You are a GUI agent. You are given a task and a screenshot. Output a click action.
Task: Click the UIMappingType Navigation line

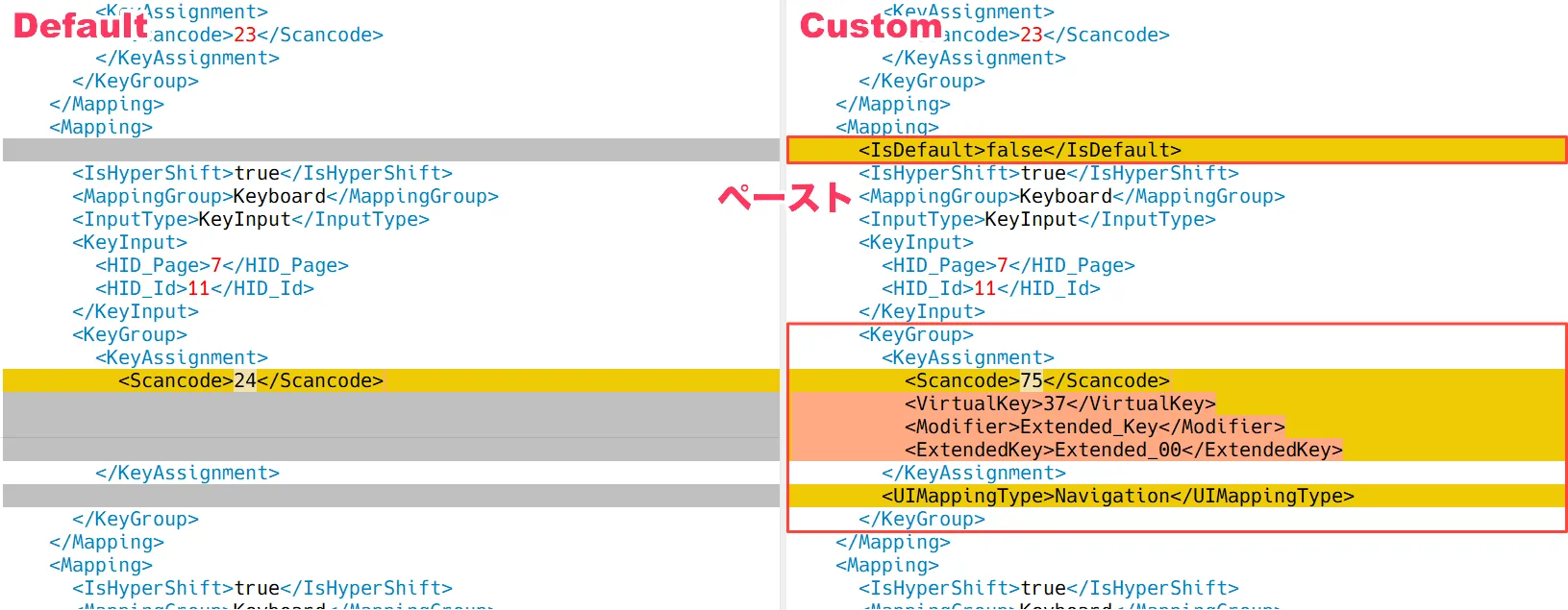[1118, 496]
